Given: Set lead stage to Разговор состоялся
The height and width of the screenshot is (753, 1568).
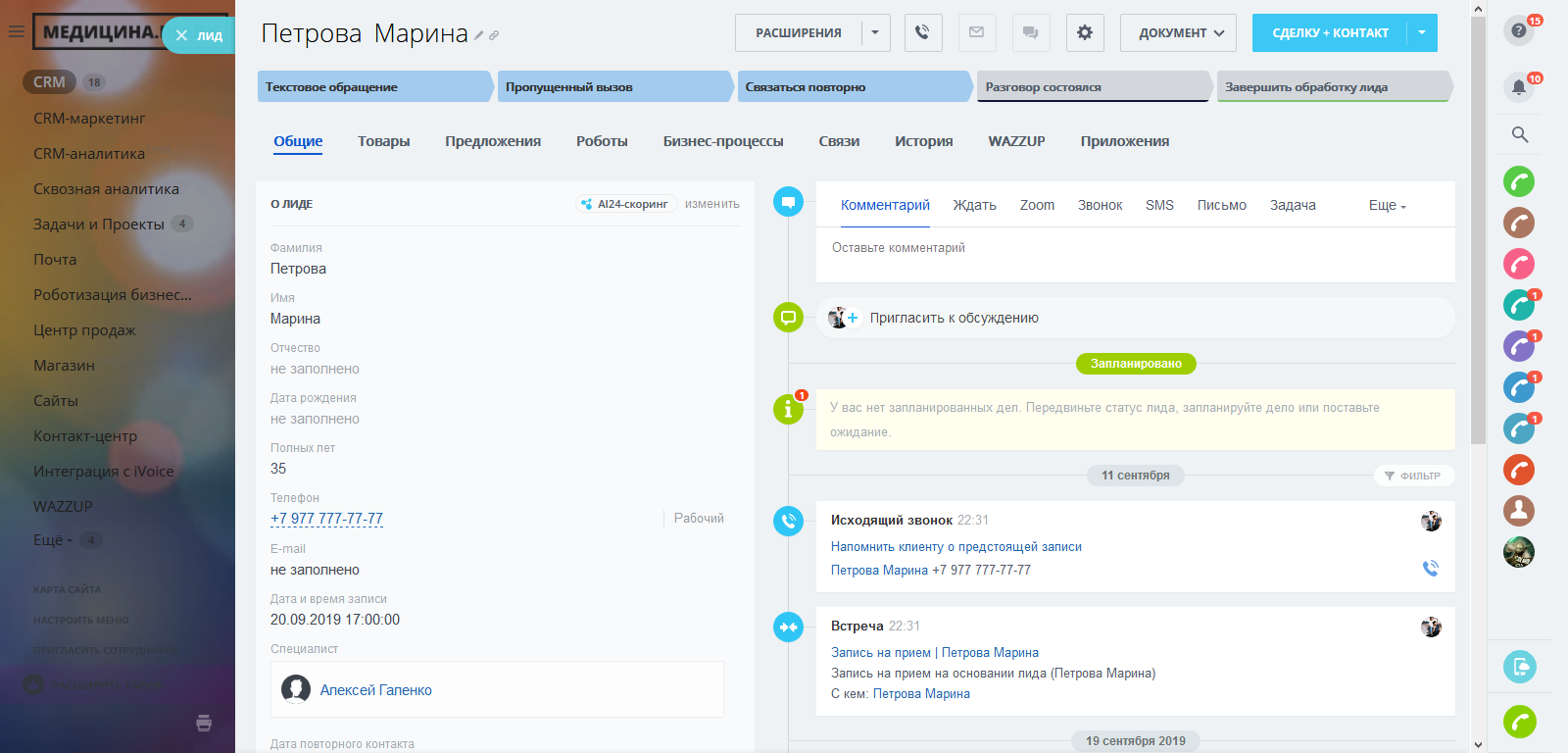Looking at the screenshot, I should tap(1093, 87).
